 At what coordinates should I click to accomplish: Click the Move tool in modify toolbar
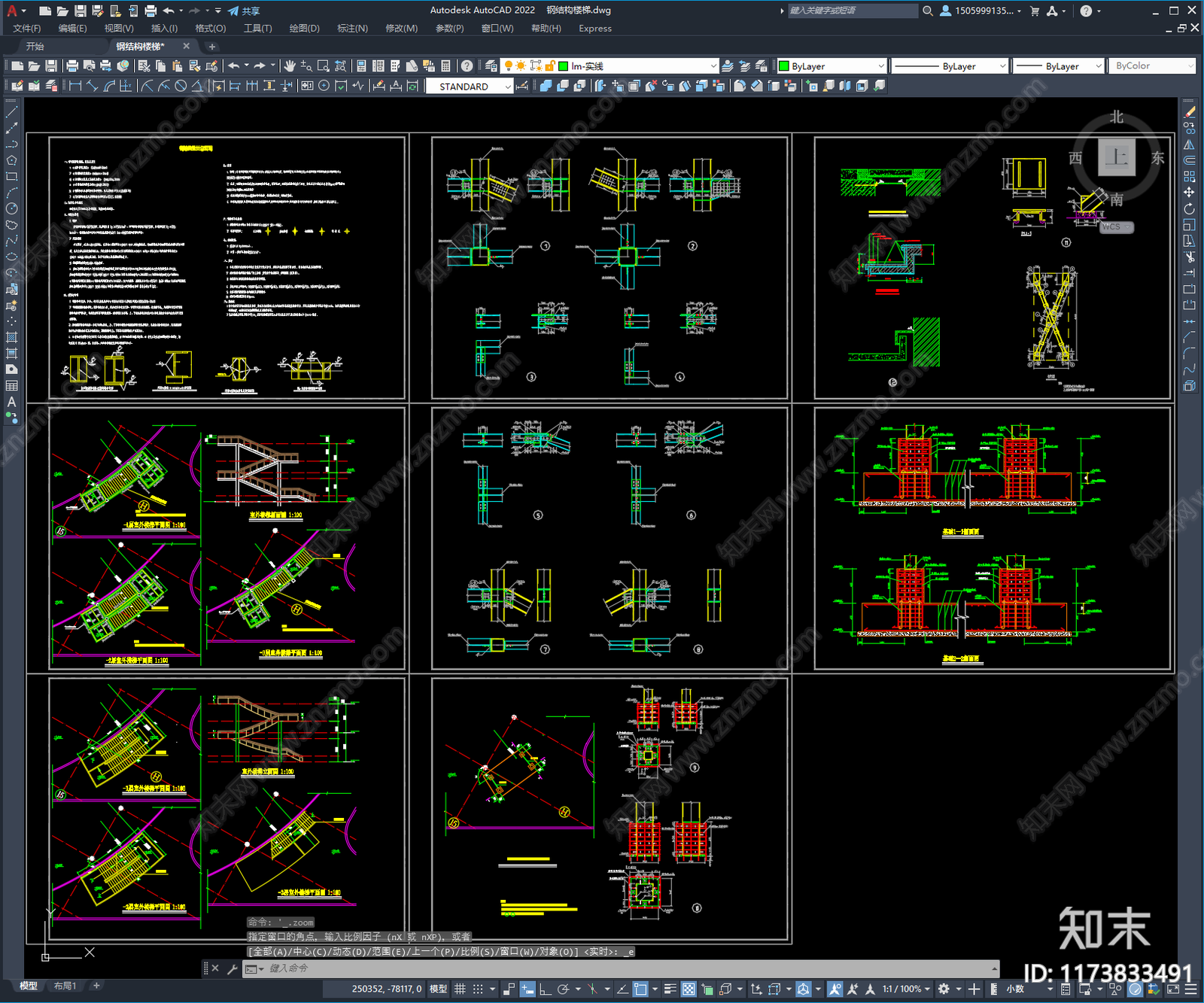pyautogui.click(x=1189, y=193)
